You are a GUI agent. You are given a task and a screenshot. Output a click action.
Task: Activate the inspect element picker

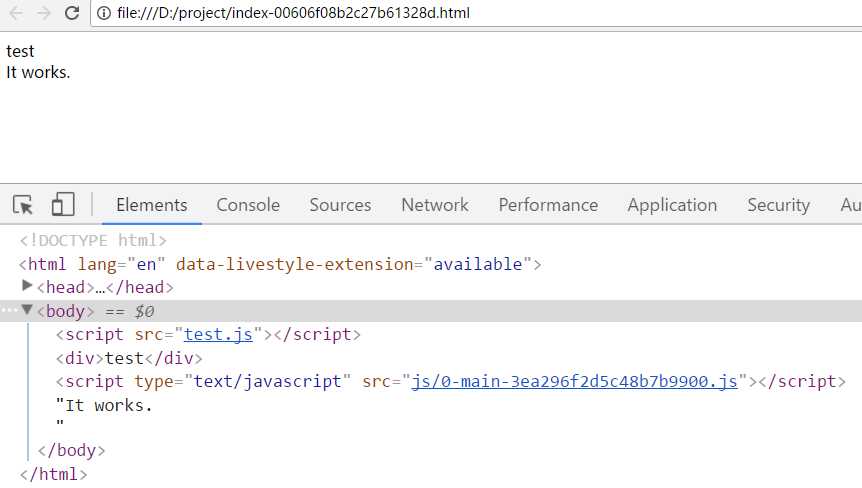pos(23,205)
